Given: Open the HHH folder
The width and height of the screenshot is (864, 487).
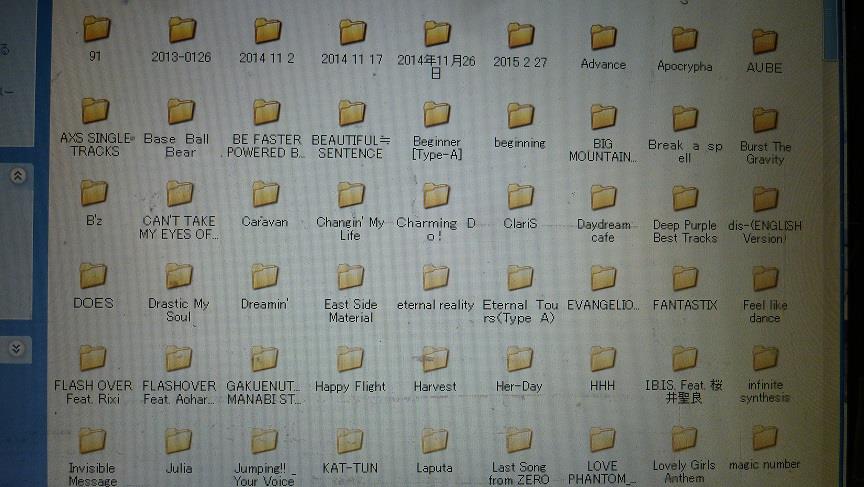Looking at the screenshot, I should click(603, 359).
